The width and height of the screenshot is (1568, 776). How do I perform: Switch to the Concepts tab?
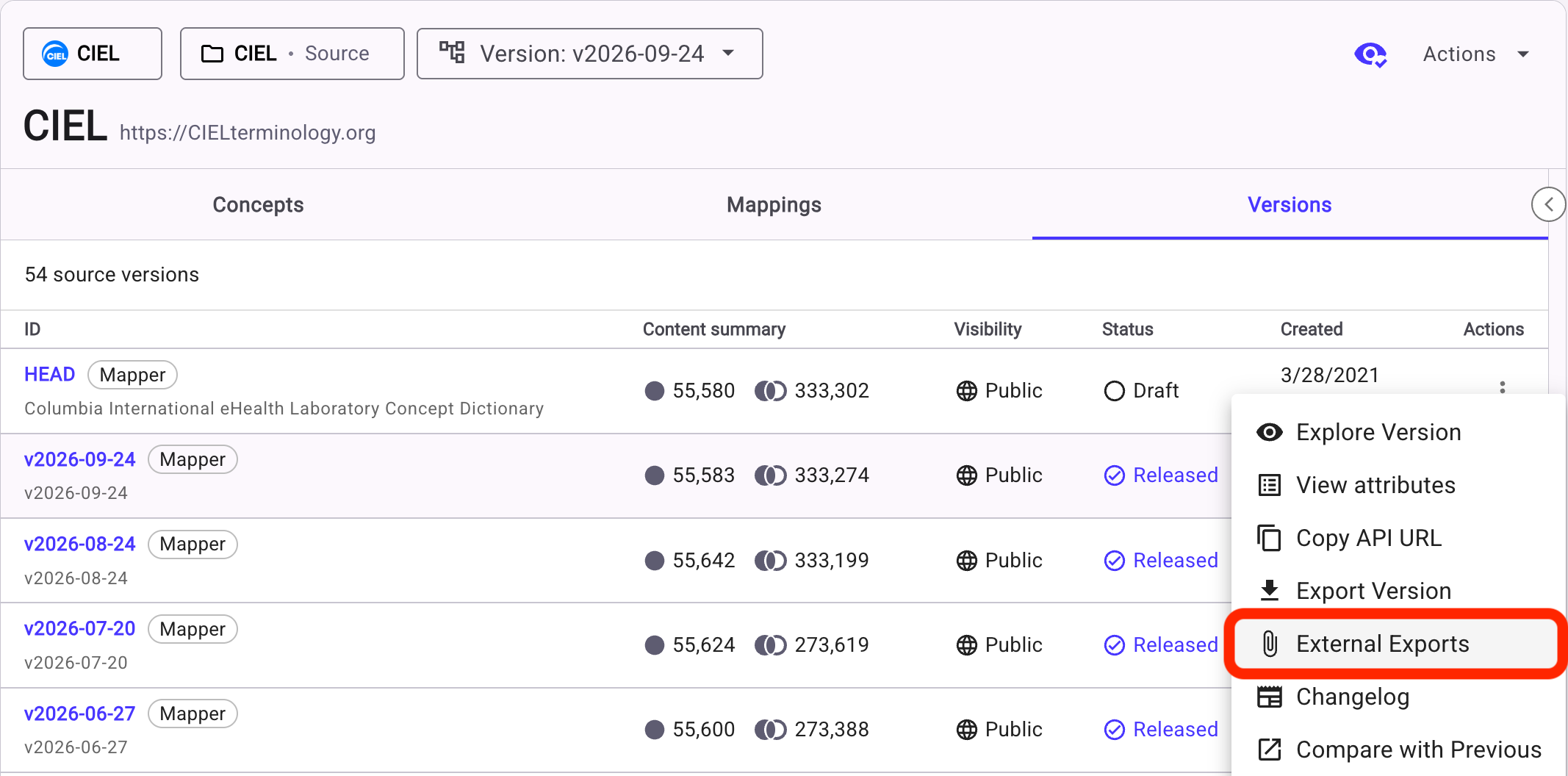click(258, 205)
